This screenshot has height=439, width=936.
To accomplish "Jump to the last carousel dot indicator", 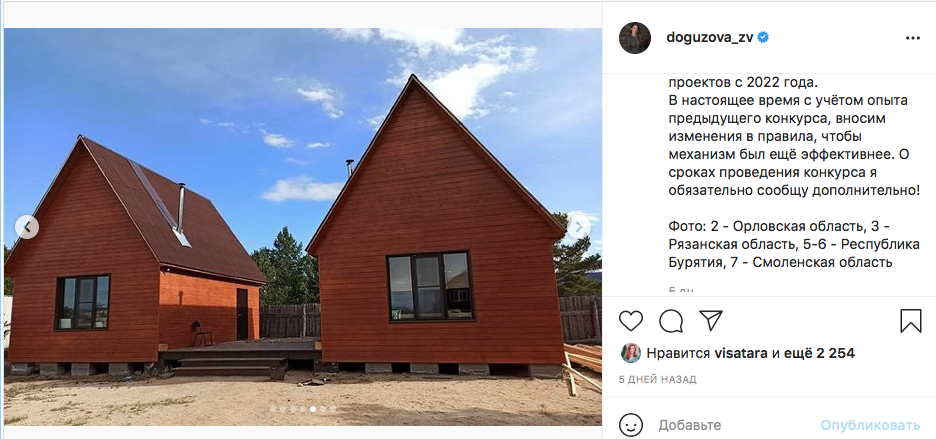I will [332, 409].
